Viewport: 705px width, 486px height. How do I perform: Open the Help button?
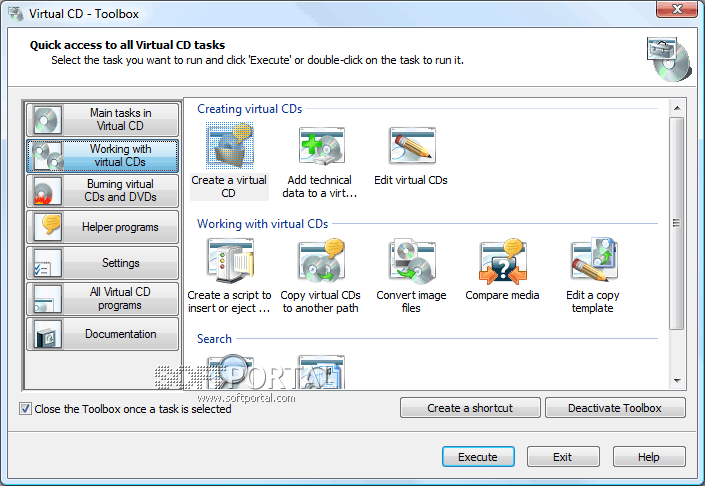649,457
